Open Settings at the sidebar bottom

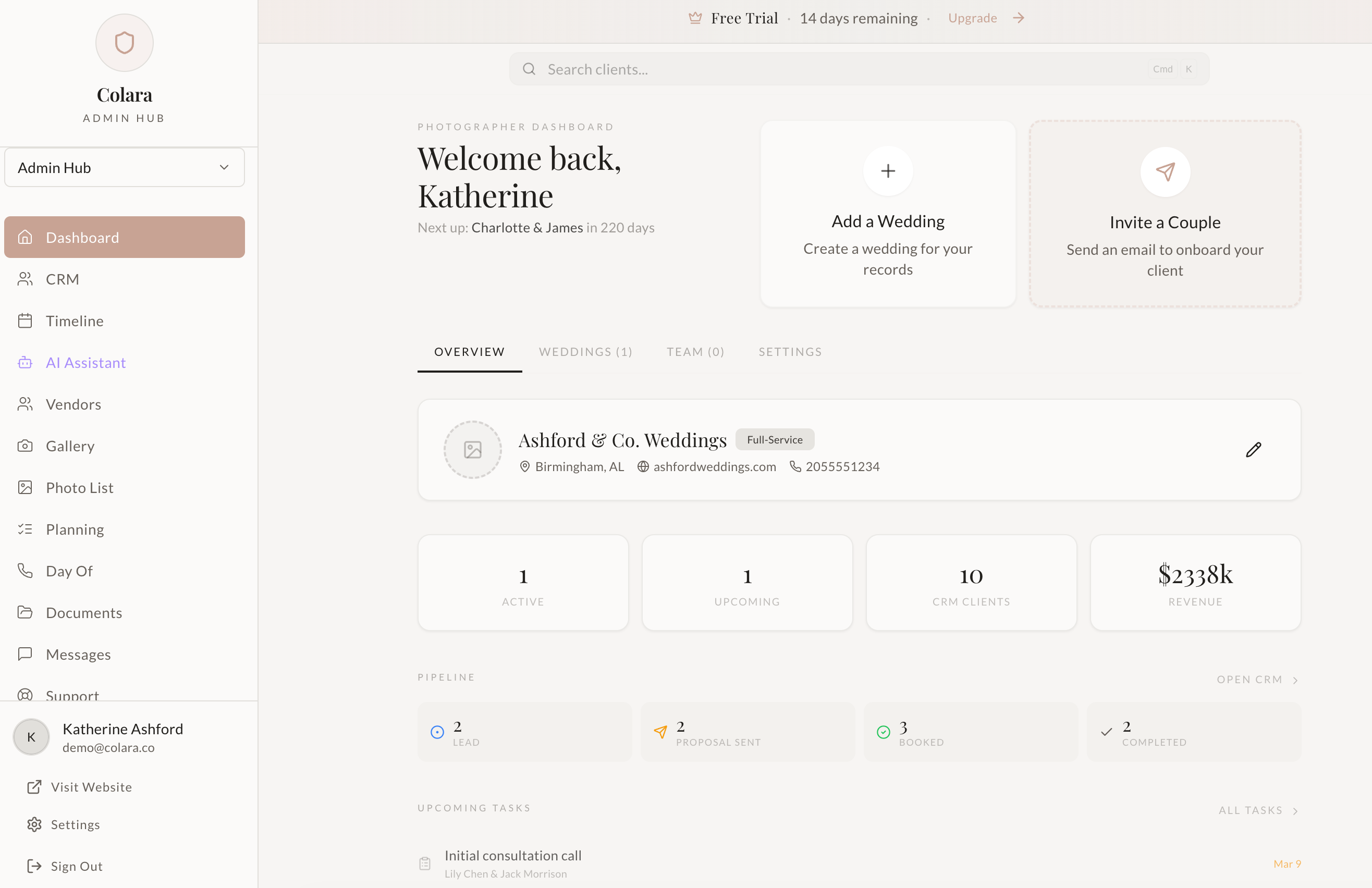pyautogui.click(x=64, y=824)
